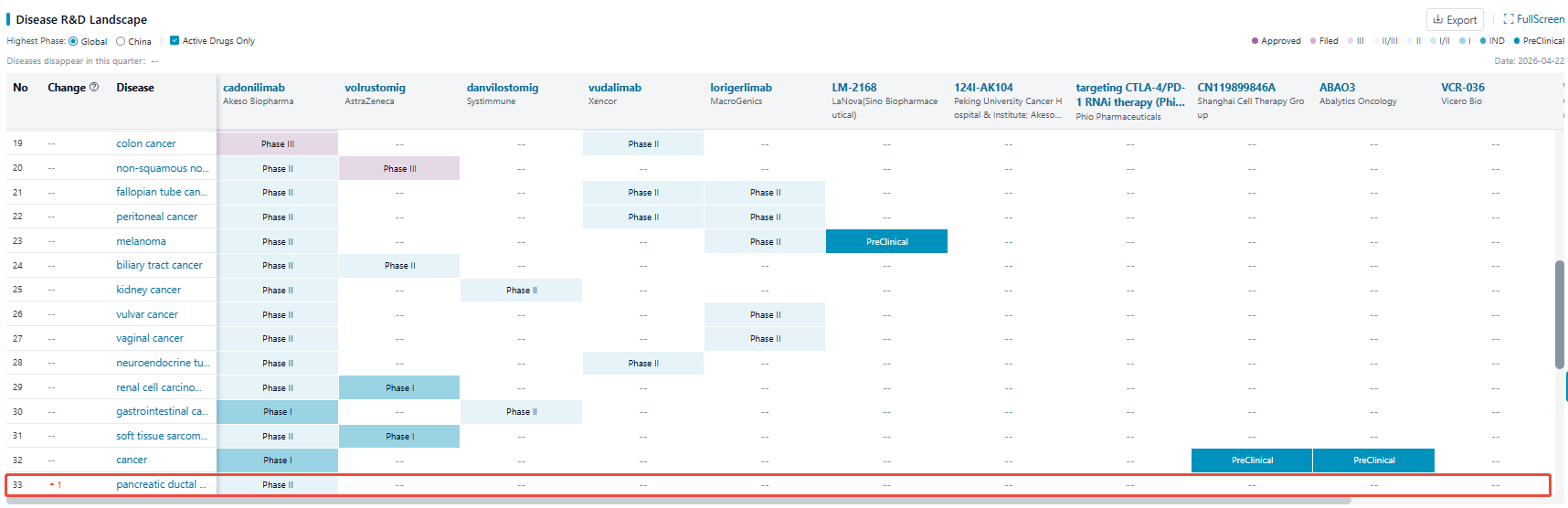Click the IND legend dot

(x=1483, y=41)
